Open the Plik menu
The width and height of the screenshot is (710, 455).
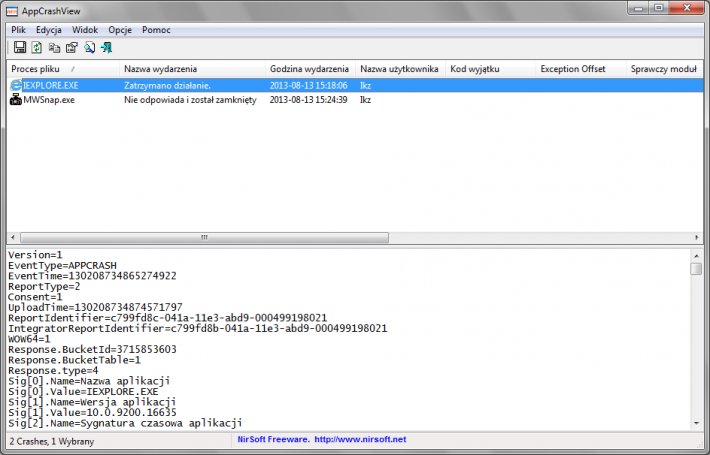pos(19,30)
